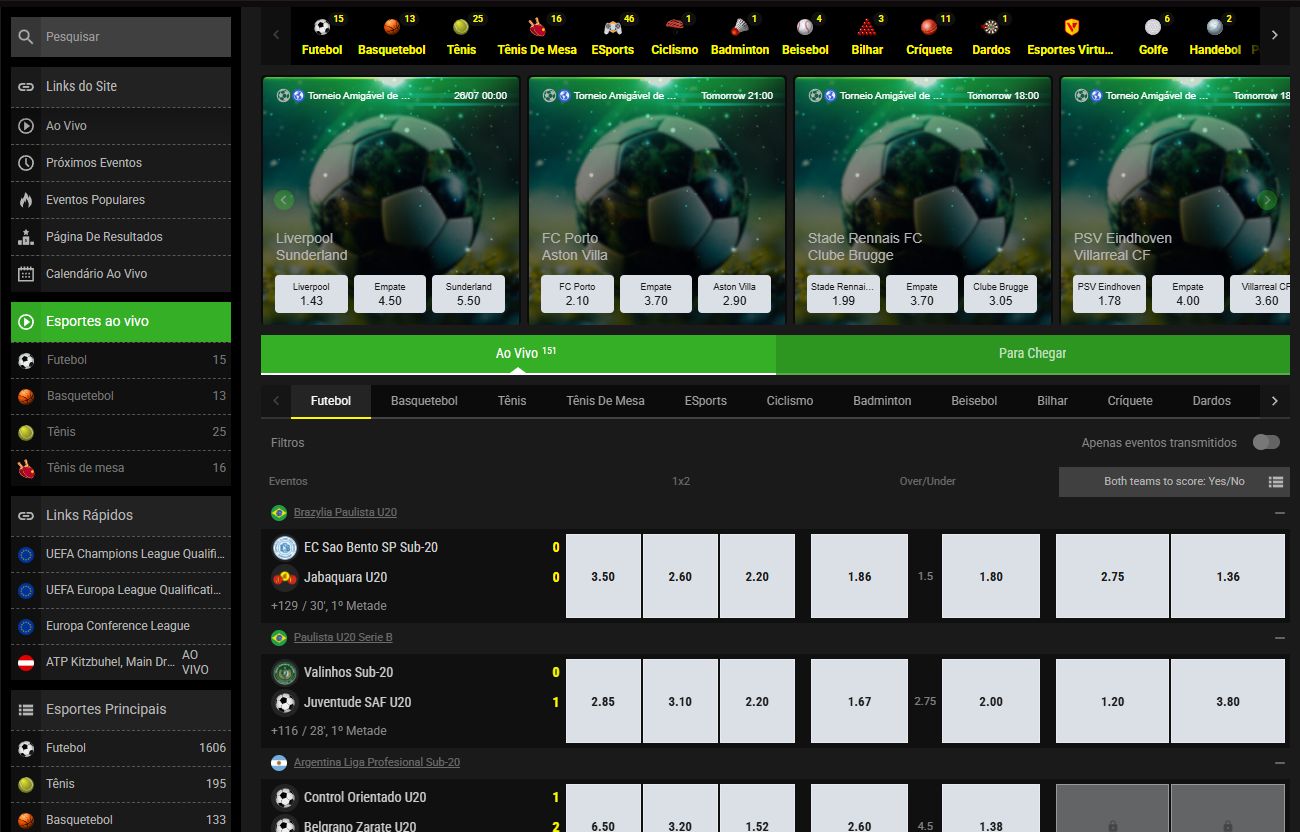Select 3.50 odds for EC Sao Bento
Viewport: 1300px width, 832px height.
click(603, 576)
